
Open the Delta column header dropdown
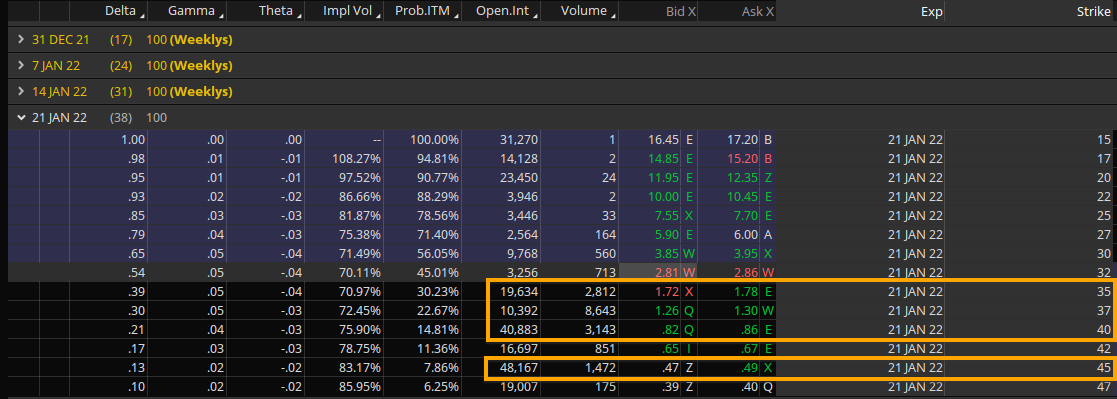[x=142, y=15]
